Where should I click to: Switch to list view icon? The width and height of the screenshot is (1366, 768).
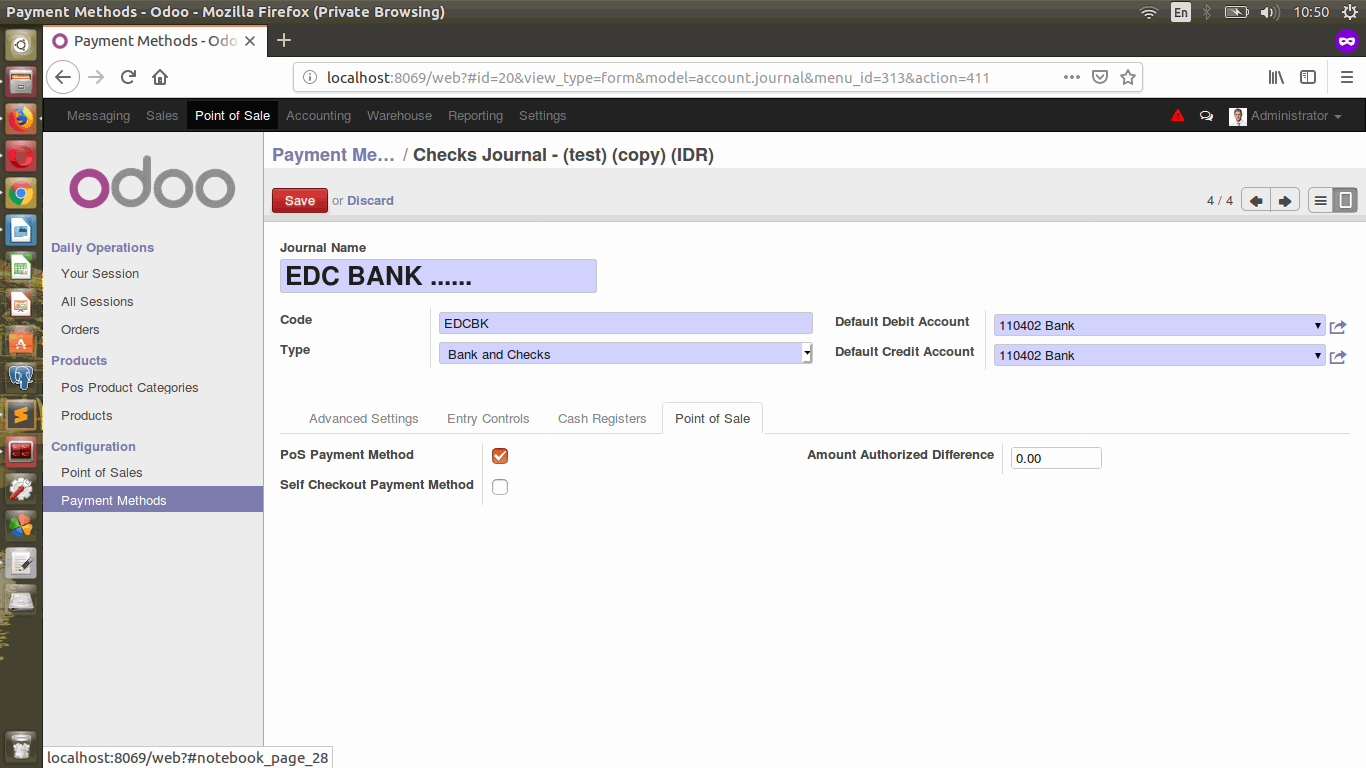[x=1320, y=201]
